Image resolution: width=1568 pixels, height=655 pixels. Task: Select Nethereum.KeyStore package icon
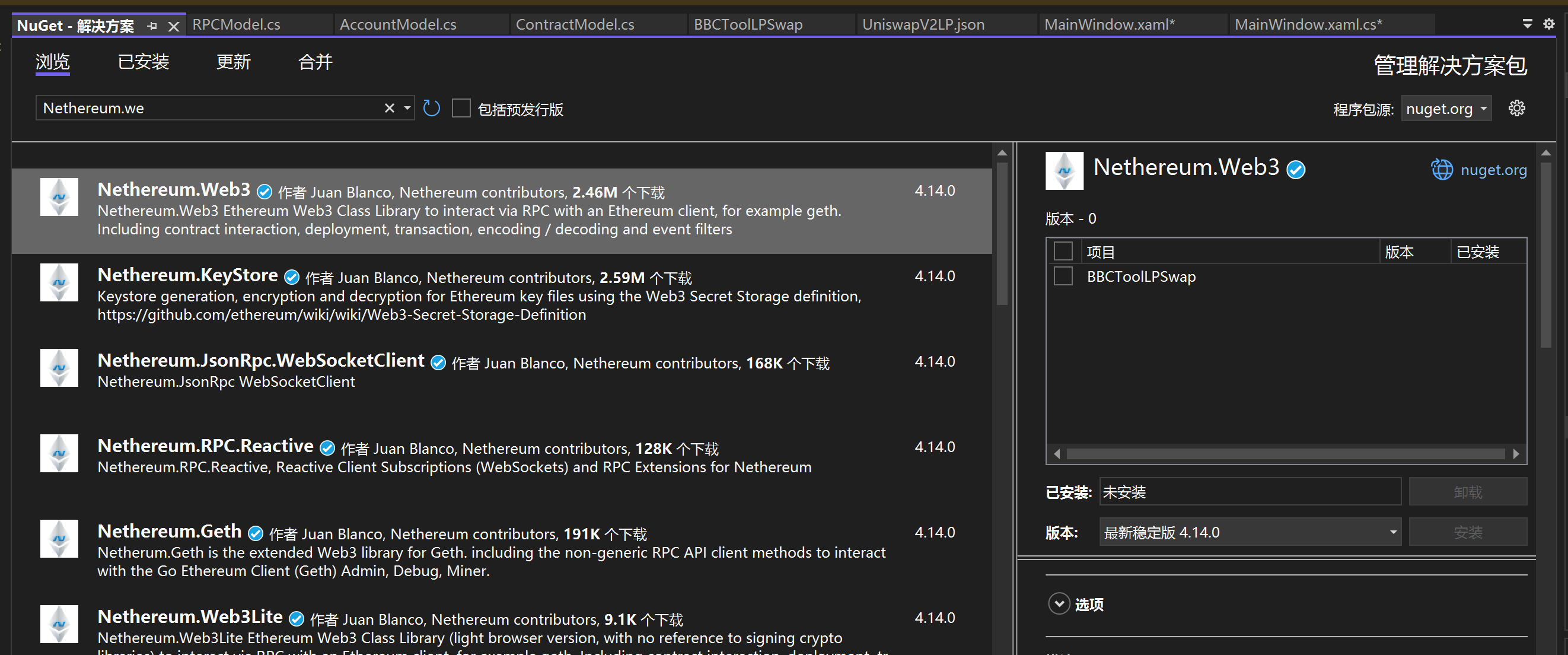click(x=59, y=282)
